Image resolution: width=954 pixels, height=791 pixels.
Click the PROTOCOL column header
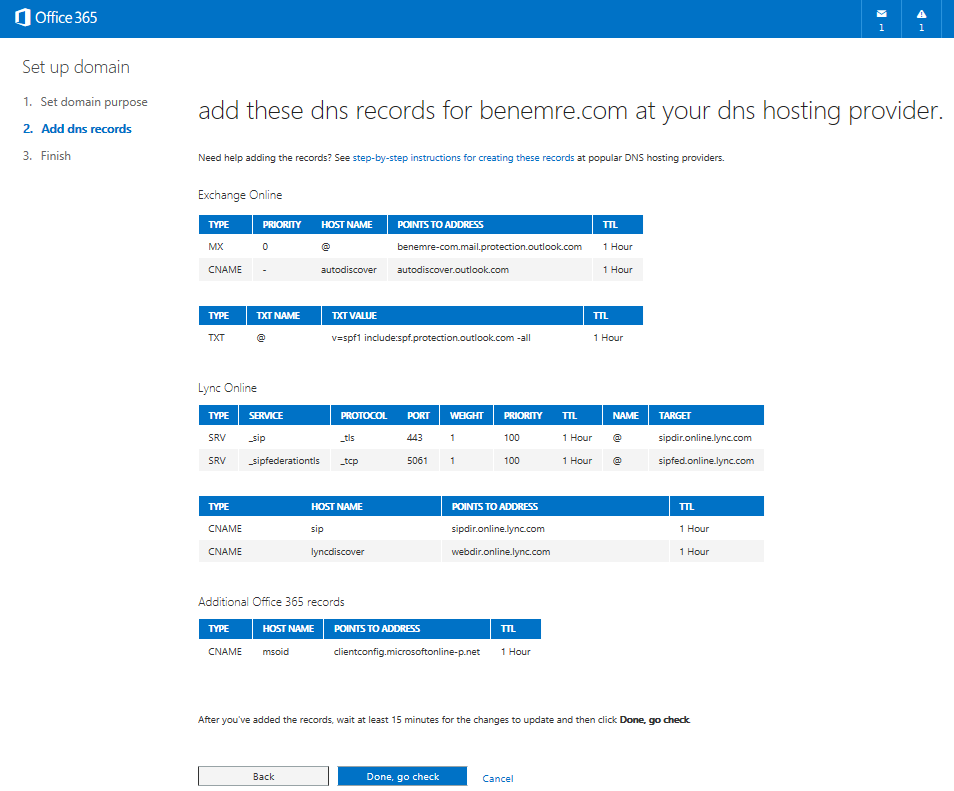click(363, 416)
